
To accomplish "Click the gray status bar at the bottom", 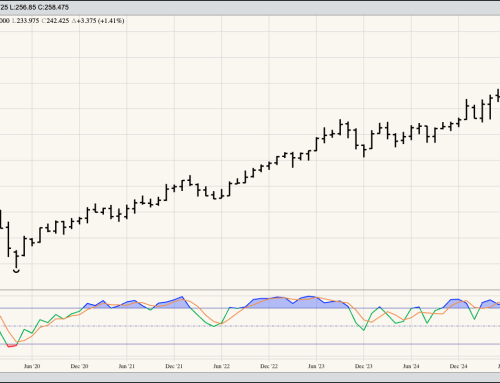I will [250, 377].
